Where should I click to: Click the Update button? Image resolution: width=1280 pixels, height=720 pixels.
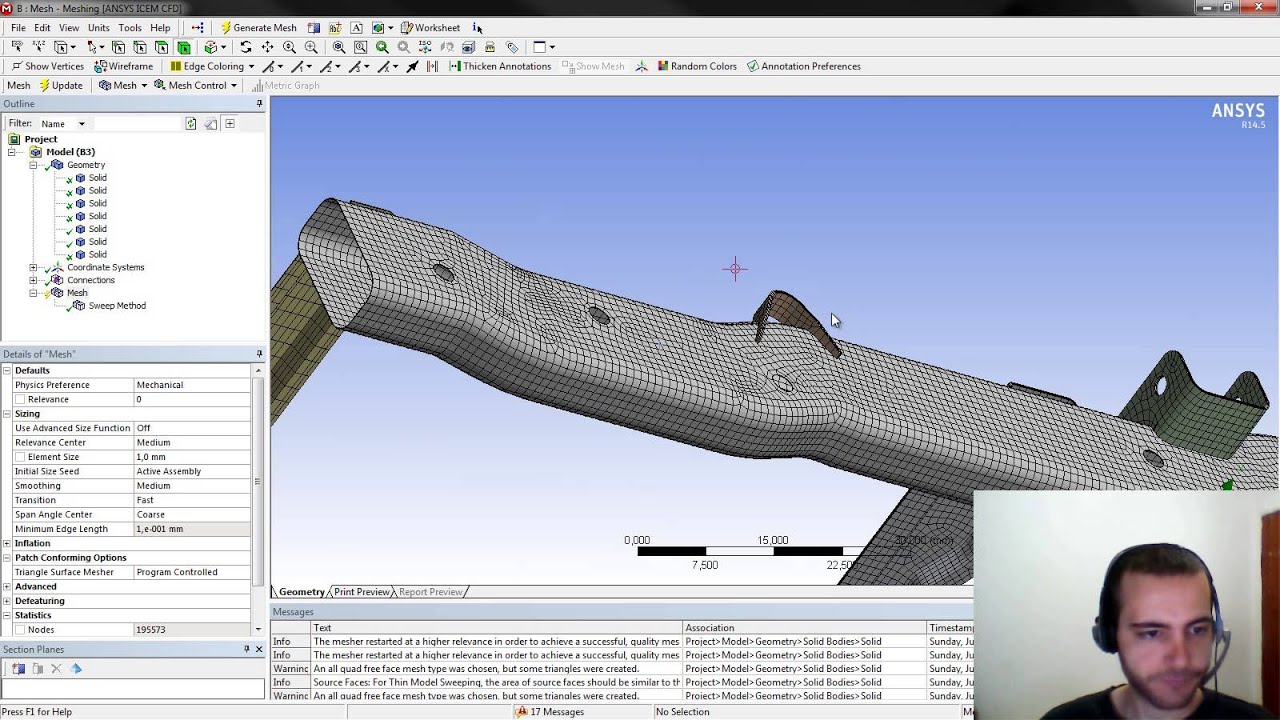pyautogui.click(x=60, y=85)
